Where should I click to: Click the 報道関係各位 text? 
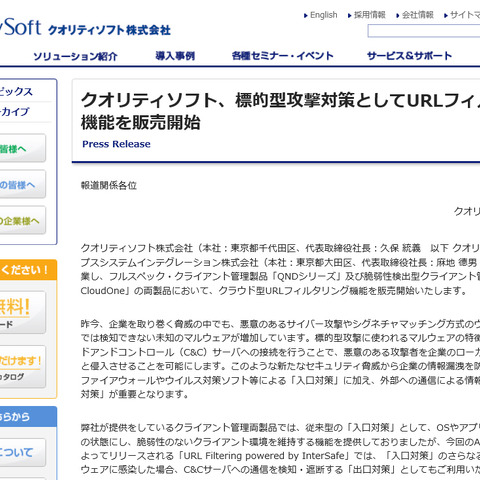click(109, 185)
